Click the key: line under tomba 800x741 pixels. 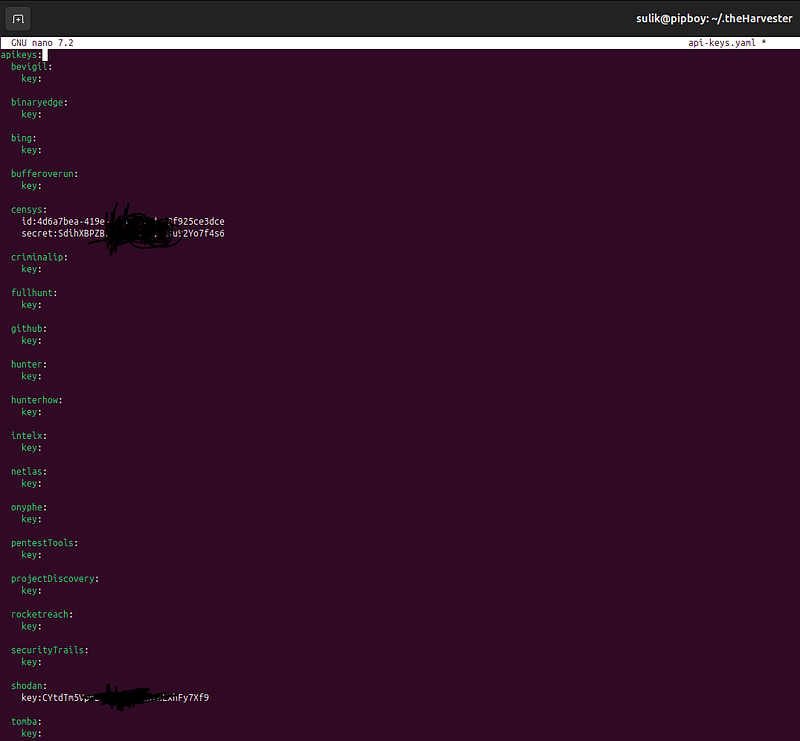(x=32, y=733)
